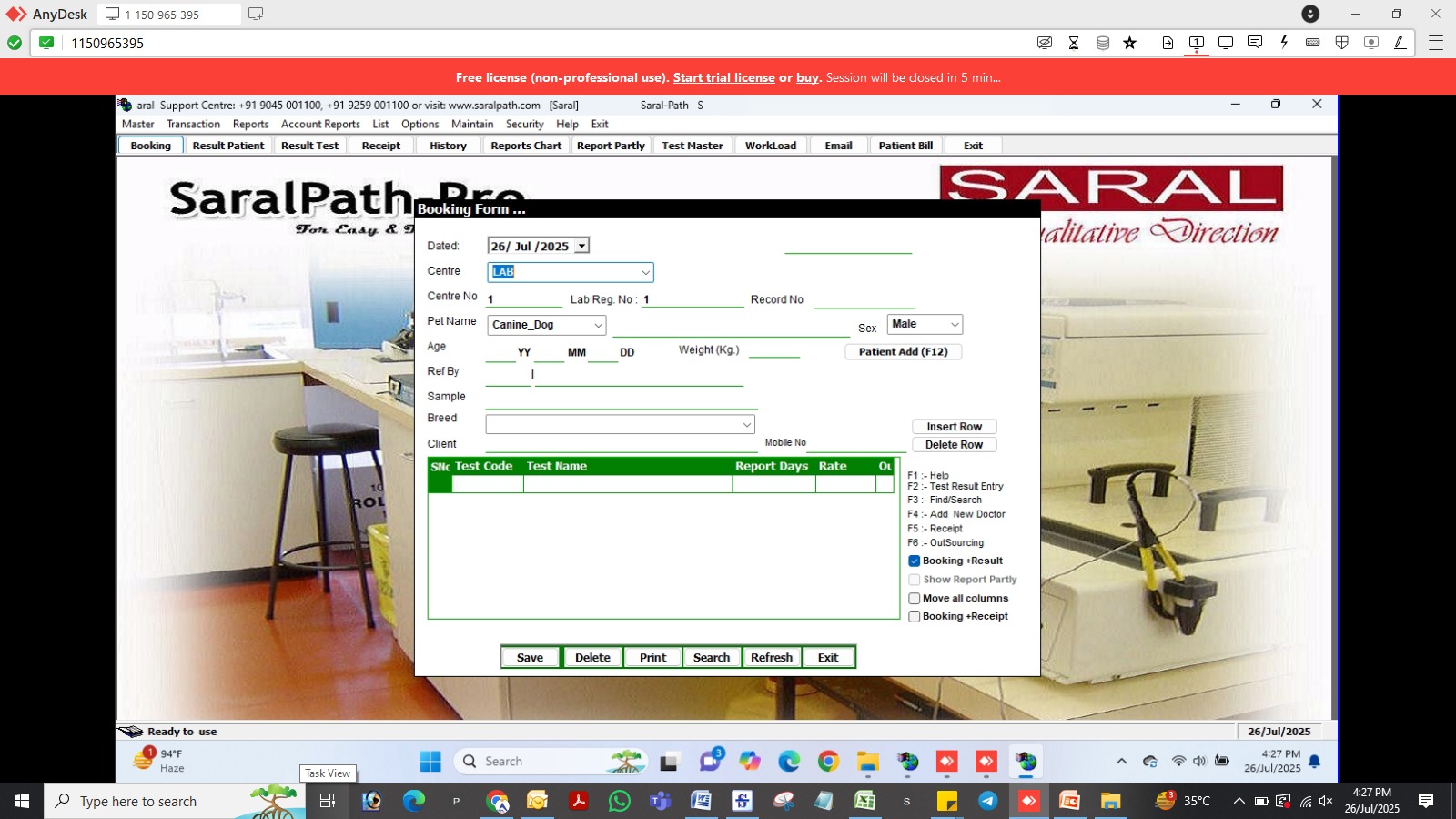Show hidden icons in local tray
The width and height of the screenshot is (1456, 819).
coord(1239,801)
